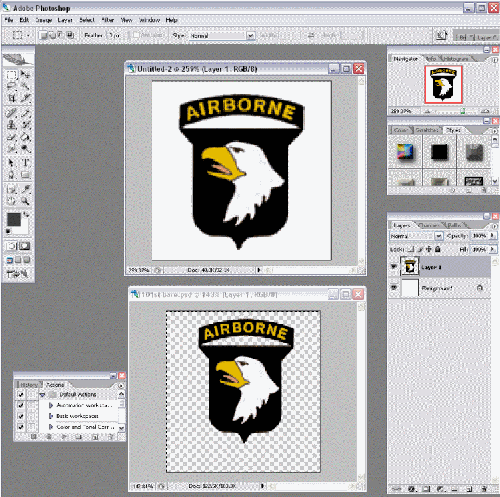Hide Layer 1 using its eye icon
The height and width of the screenshot is (497, 500).
click(394, 267)
